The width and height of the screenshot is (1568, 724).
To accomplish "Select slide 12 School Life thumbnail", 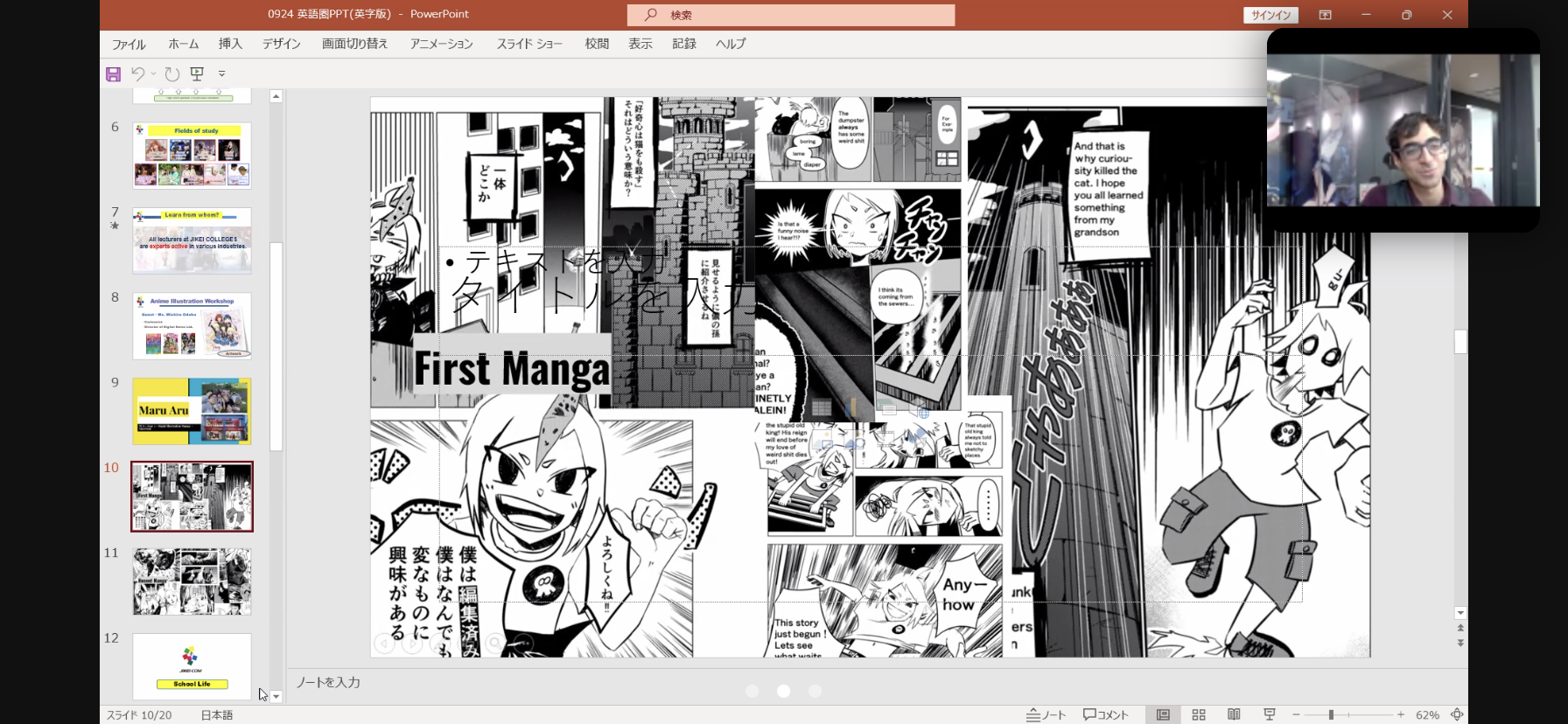I will click(x=192, y=666).
